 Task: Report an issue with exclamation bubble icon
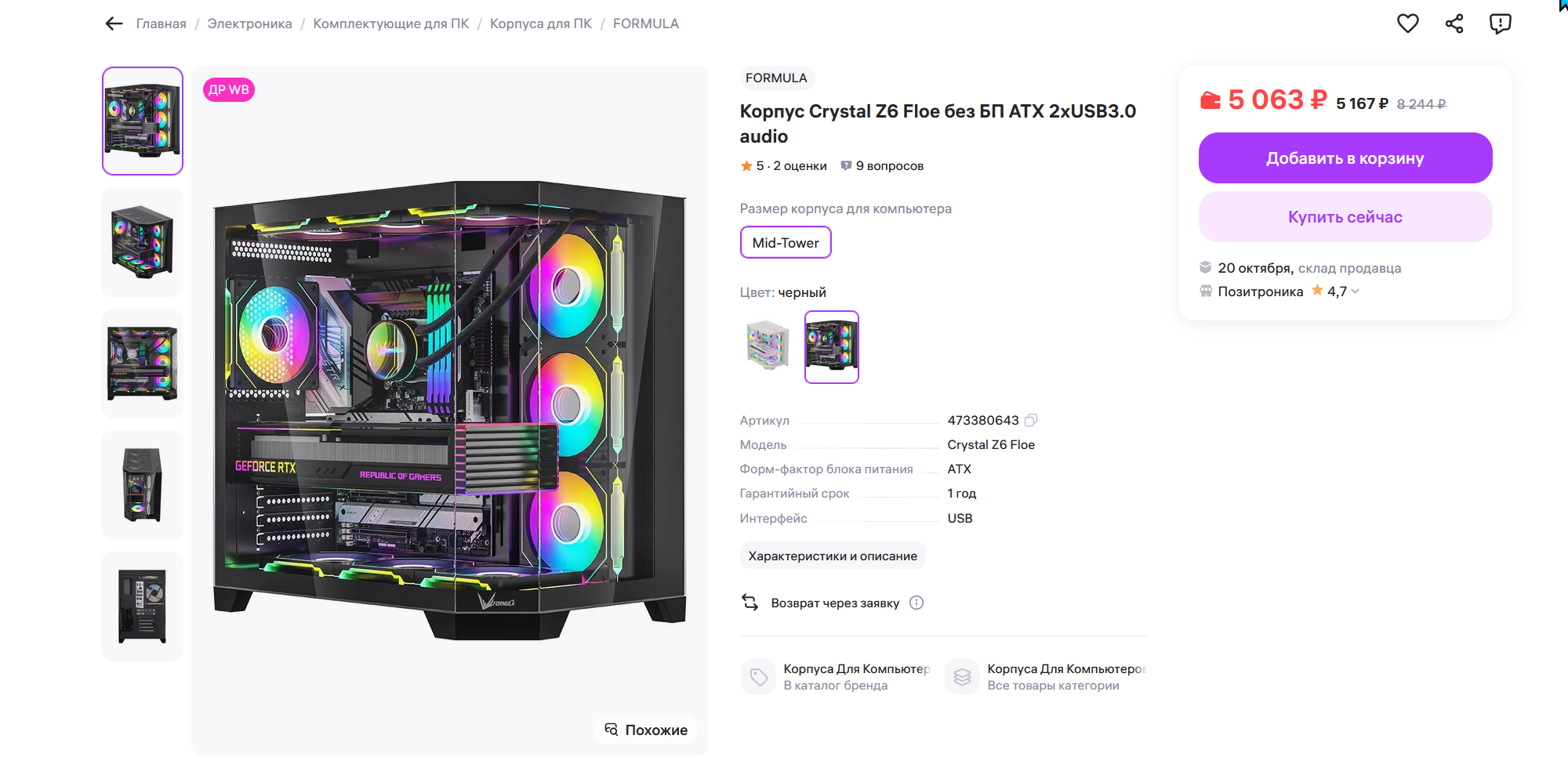1500,24
